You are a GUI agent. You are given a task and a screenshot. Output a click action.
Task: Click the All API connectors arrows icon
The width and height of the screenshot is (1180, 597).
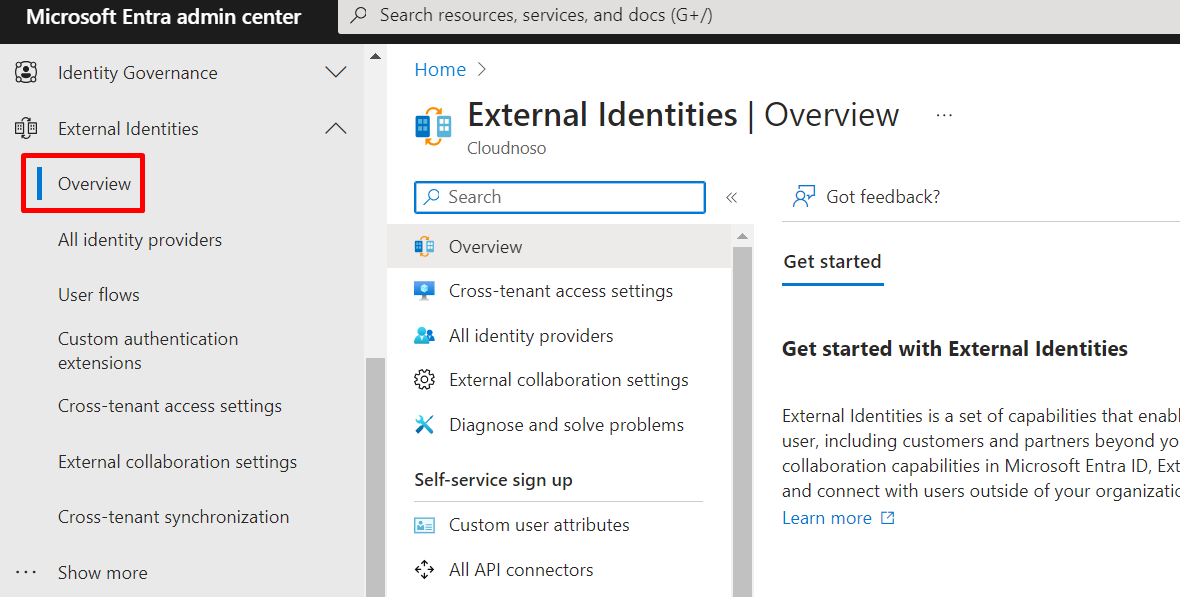pos(425,570)
